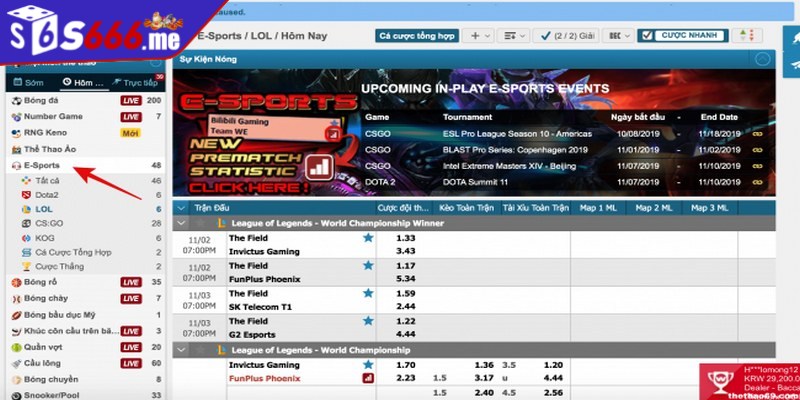
Task: Switch to the Trực tiếp live tab
Action: [x=137, y=82]
